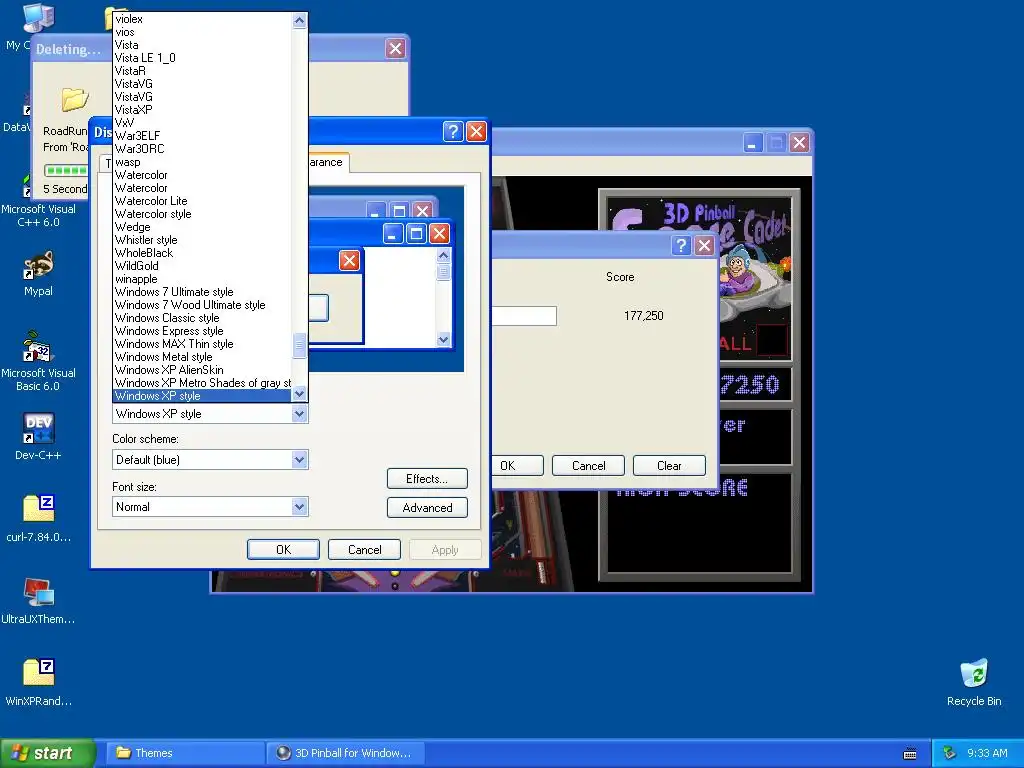Switch to 3D Pinball taskbar button
Screen dimensions: 1024x768
tap(346, 753)
